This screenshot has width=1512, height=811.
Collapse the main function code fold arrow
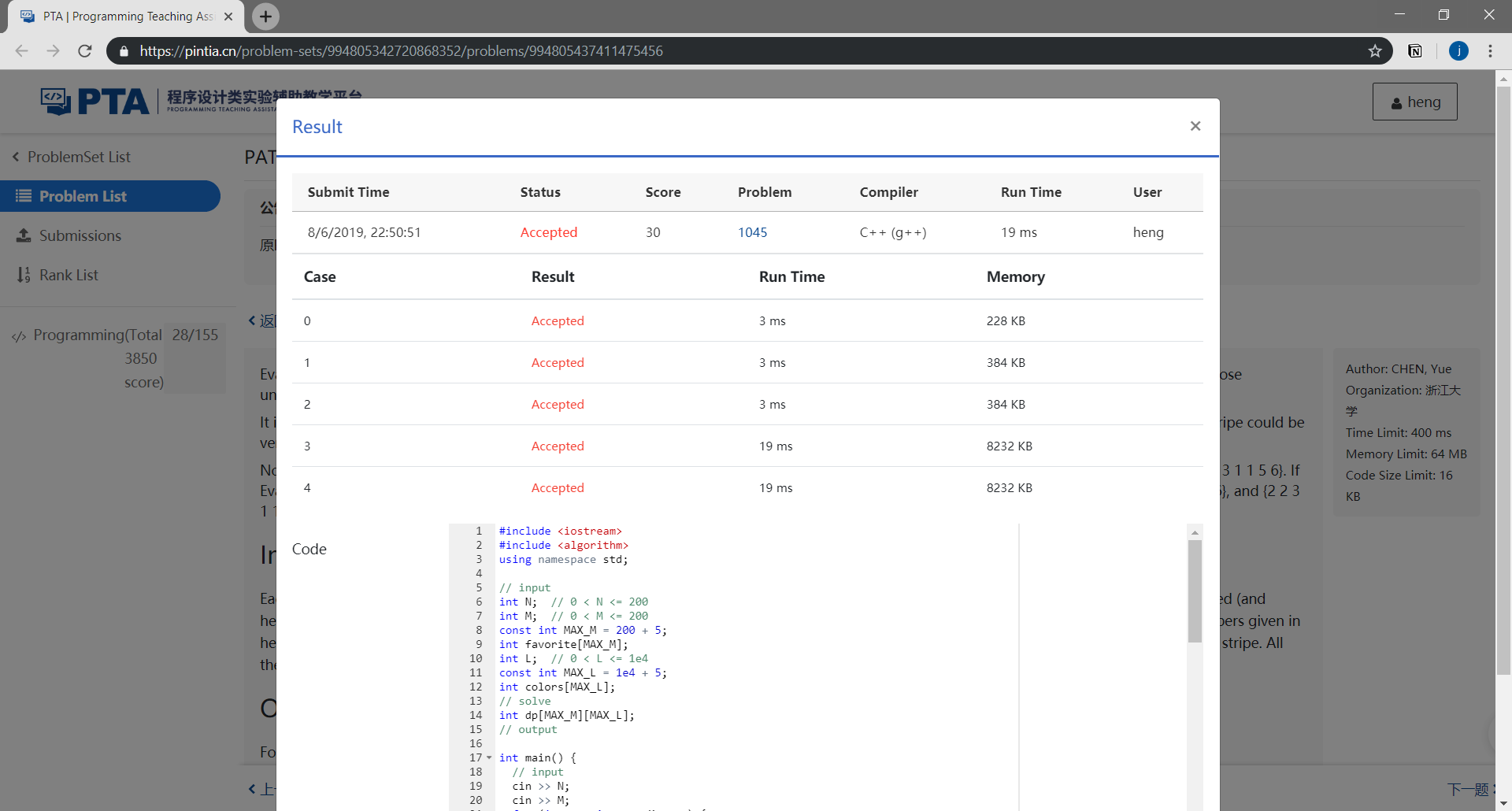[489, 758]
